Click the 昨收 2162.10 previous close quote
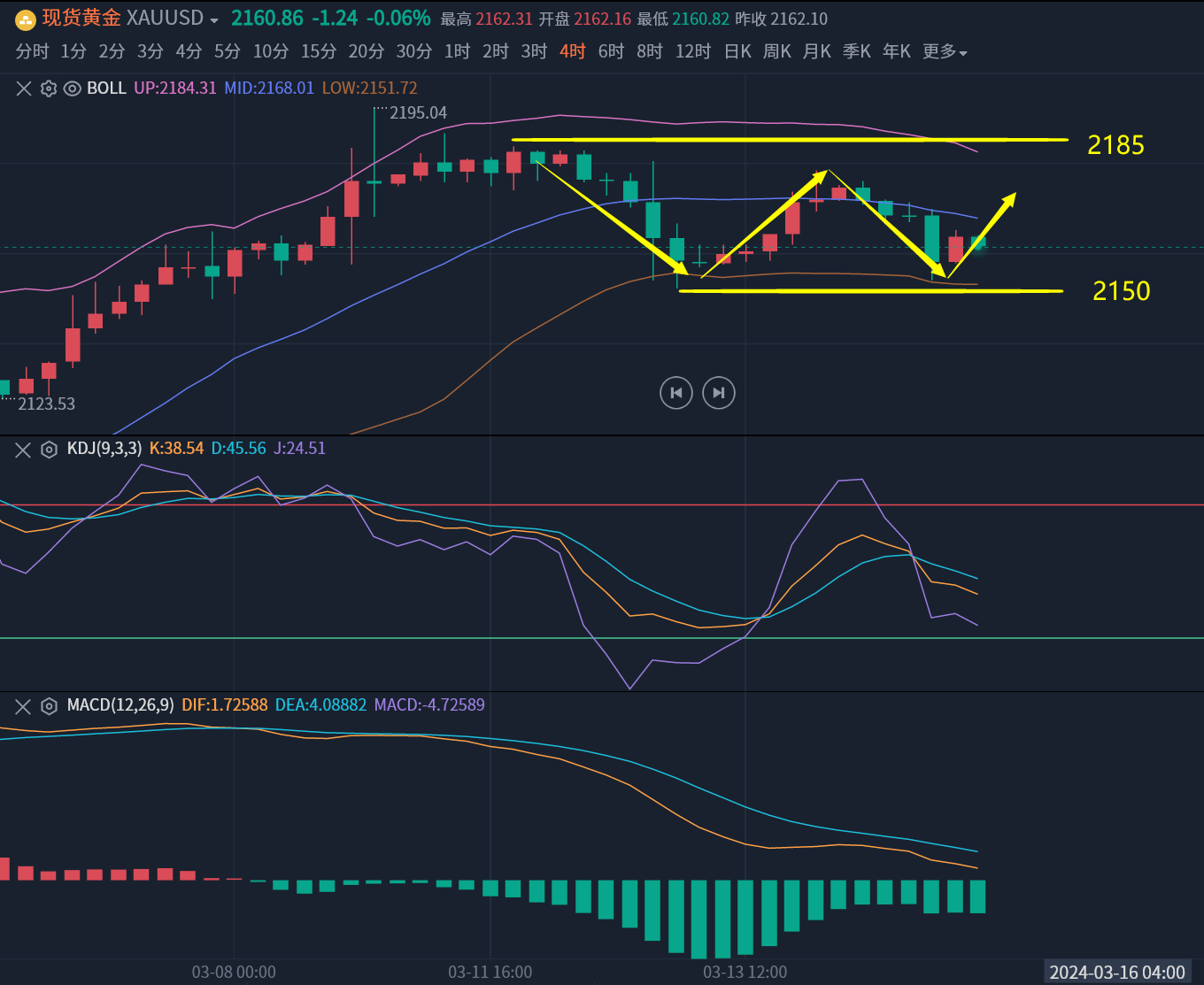 tap(782, 19)
